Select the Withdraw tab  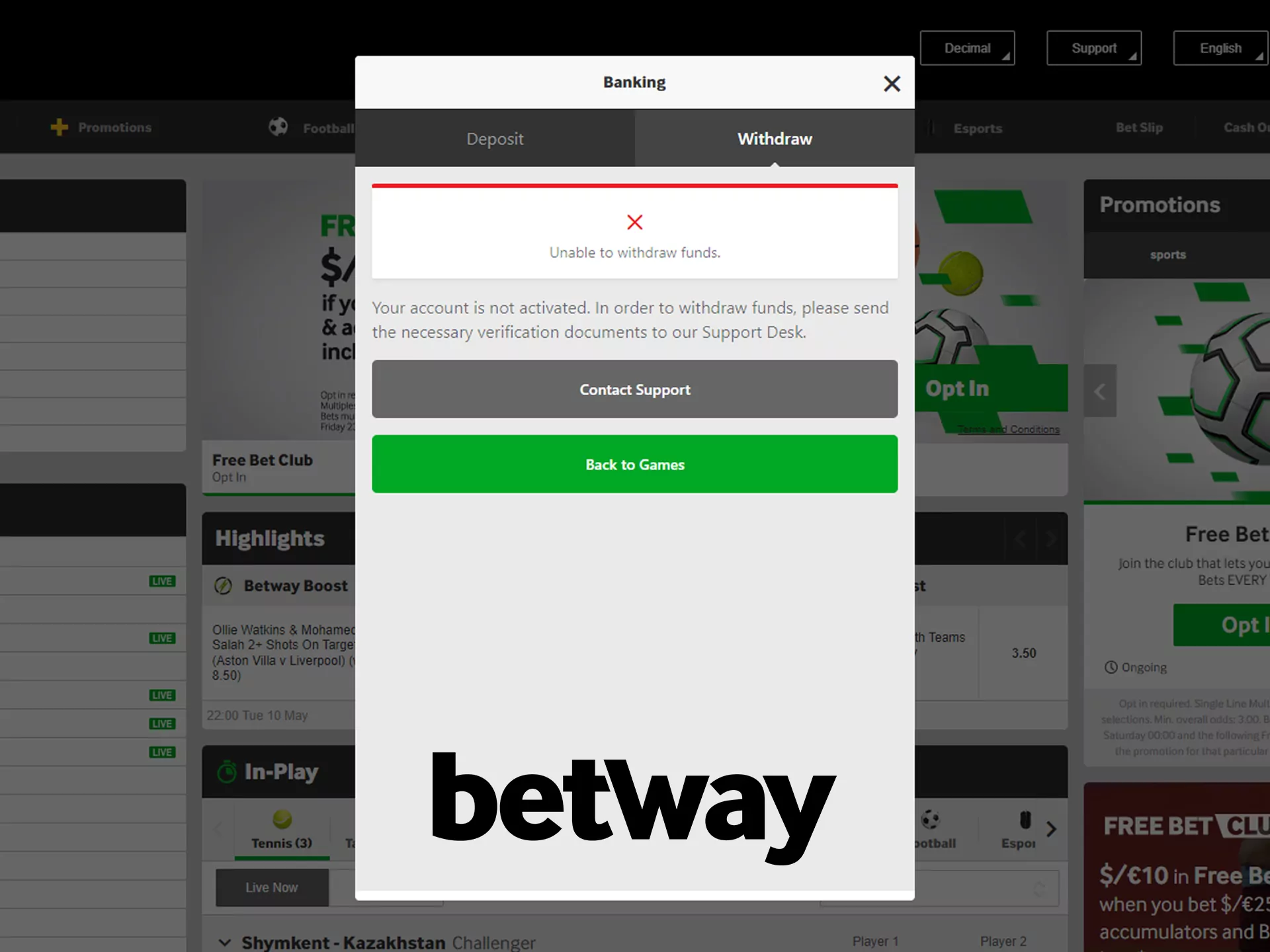(x=775, y=139)
